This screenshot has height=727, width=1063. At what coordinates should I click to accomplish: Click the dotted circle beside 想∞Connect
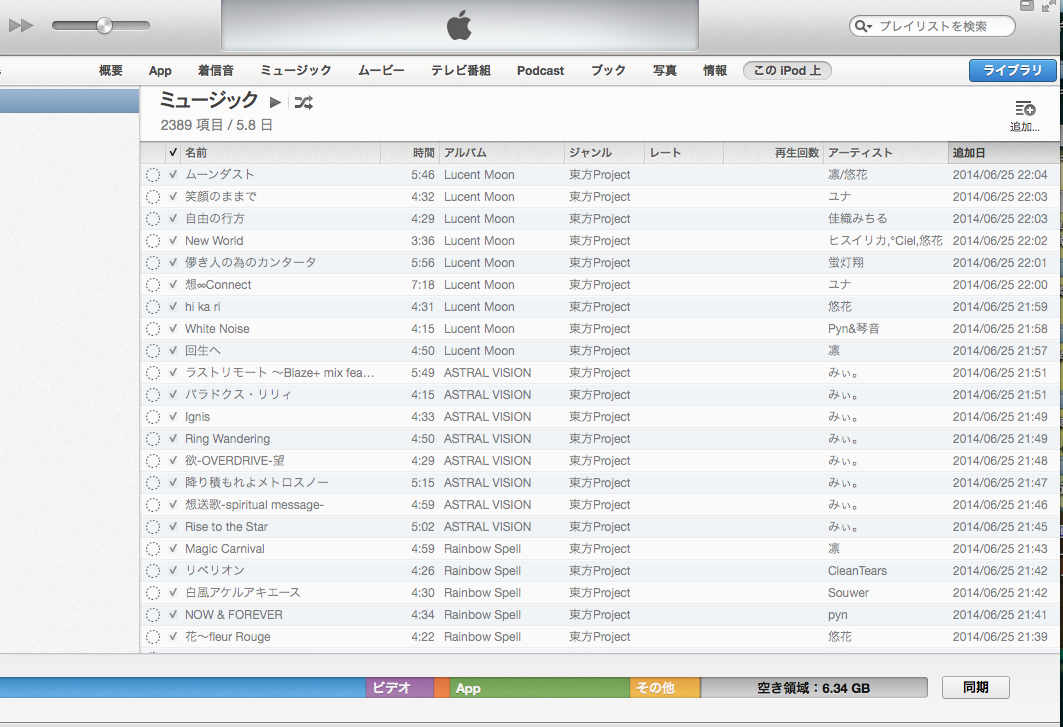coord(153,285)
